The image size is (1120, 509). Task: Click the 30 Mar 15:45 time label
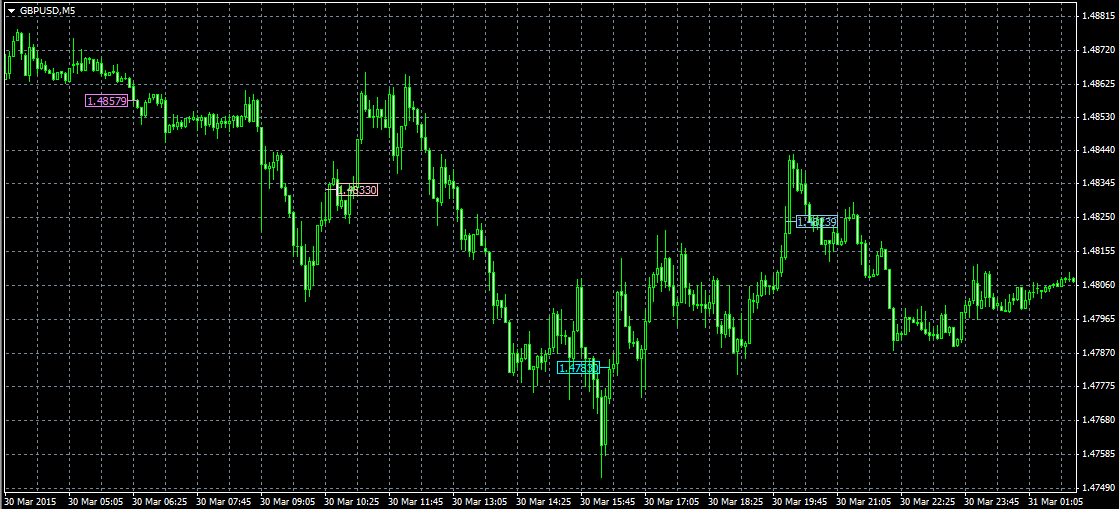click(607, 501)
